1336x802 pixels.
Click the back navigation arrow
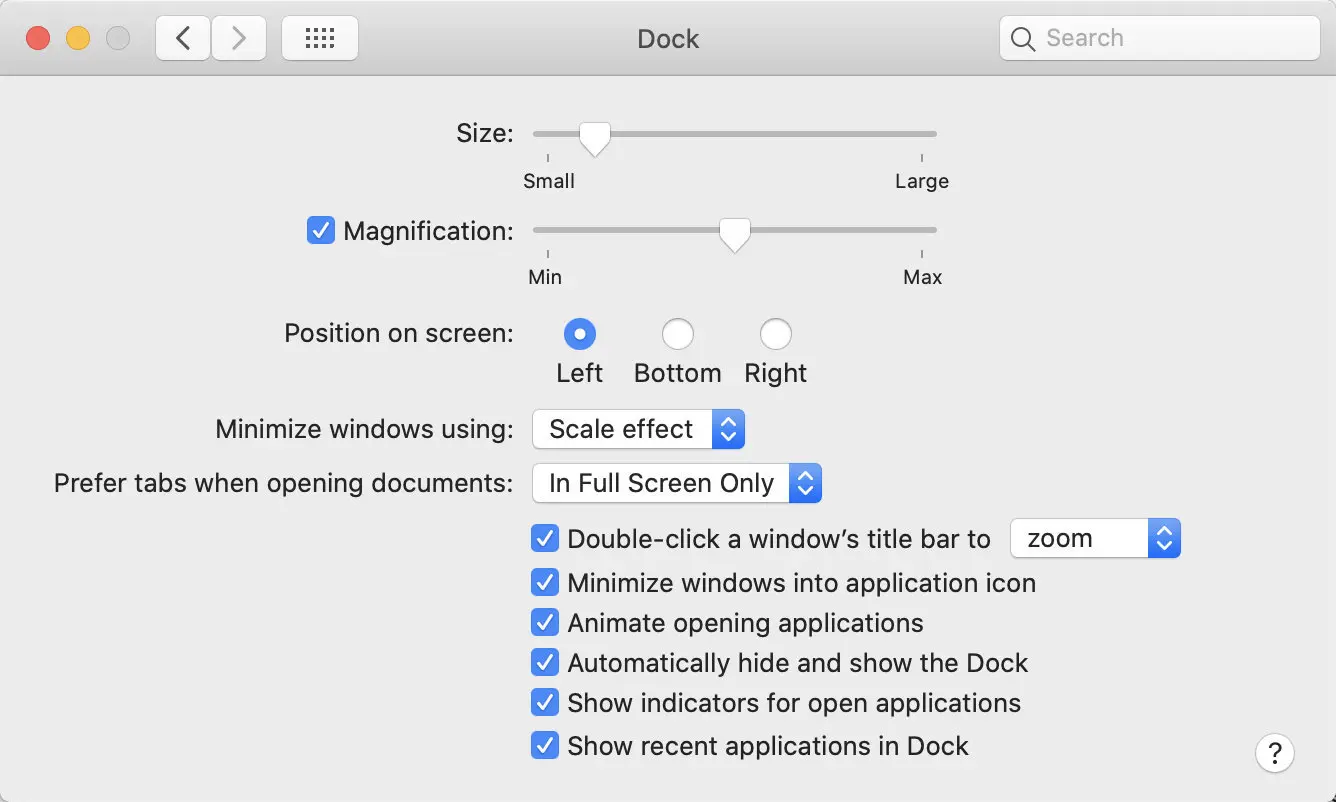click(182, 37)
